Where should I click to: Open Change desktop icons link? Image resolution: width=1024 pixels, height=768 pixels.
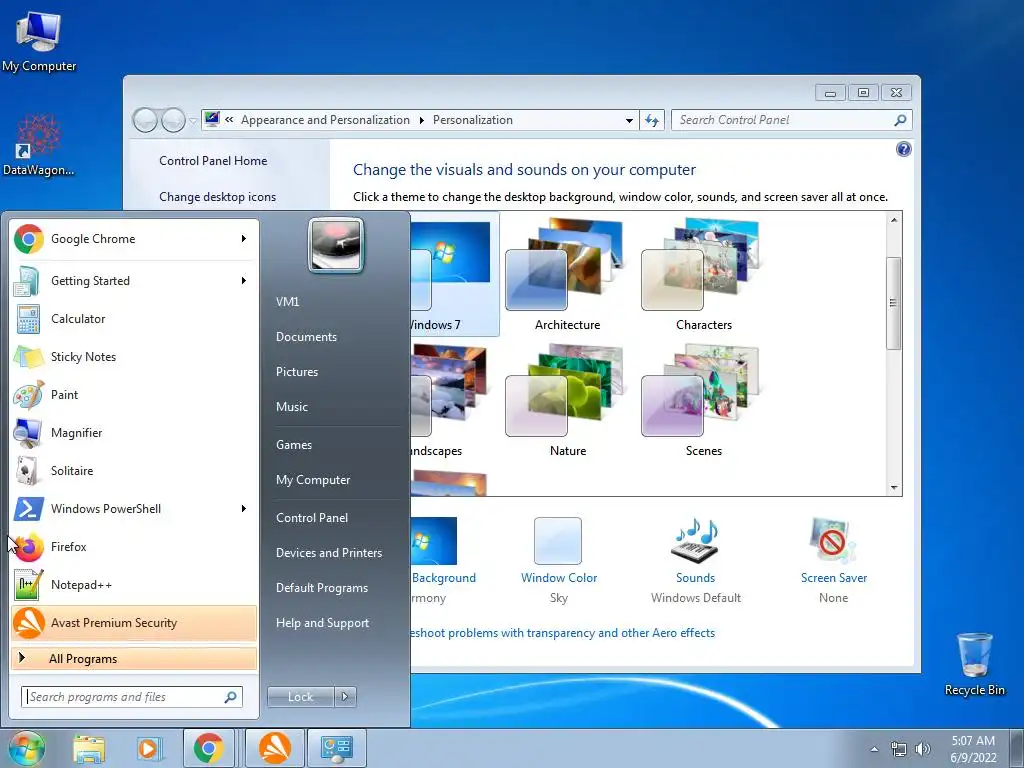click(217, 197)
